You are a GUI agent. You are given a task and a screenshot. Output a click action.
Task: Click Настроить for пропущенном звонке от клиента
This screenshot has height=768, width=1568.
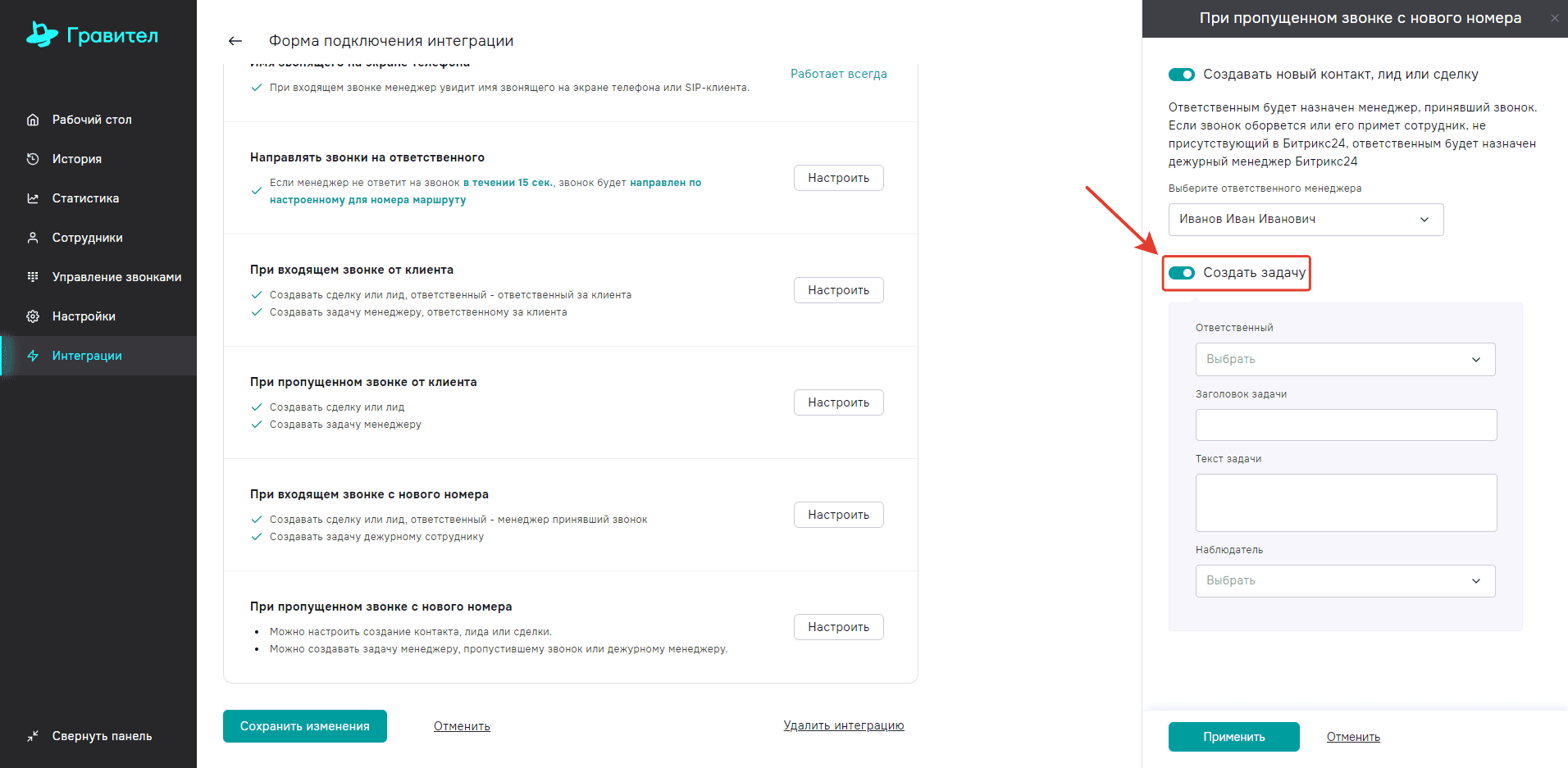coord(838,402)
